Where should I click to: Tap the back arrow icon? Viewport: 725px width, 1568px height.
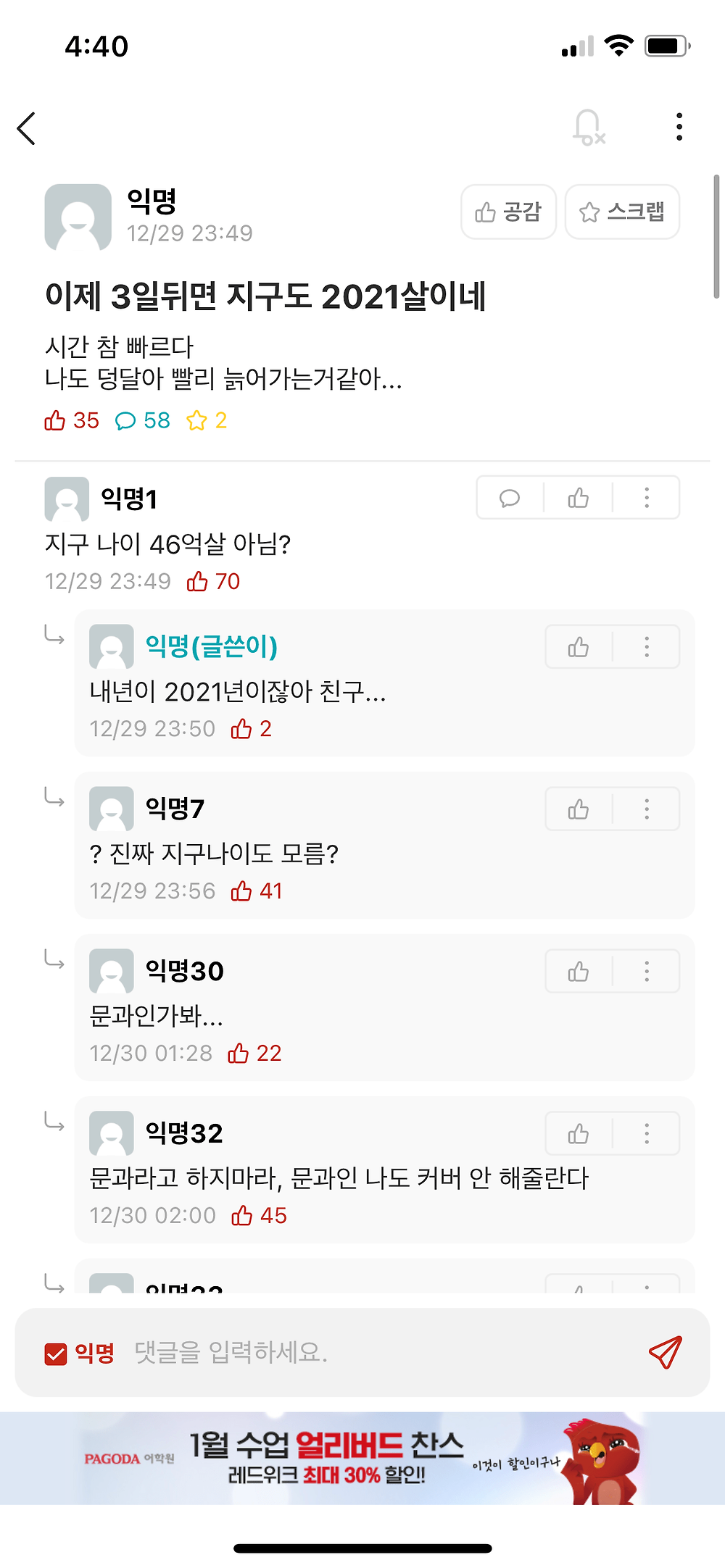pos(27,129)
